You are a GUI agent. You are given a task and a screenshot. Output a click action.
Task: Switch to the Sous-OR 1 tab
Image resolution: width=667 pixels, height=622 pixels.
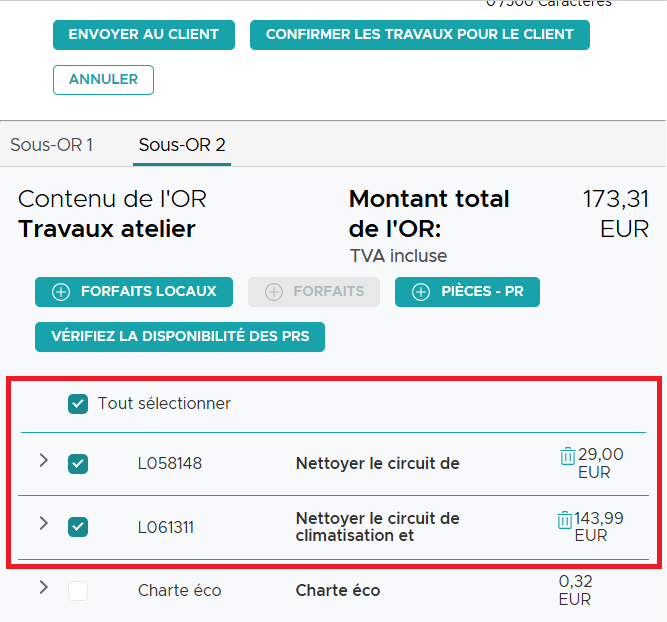click(x=52, y=145)
